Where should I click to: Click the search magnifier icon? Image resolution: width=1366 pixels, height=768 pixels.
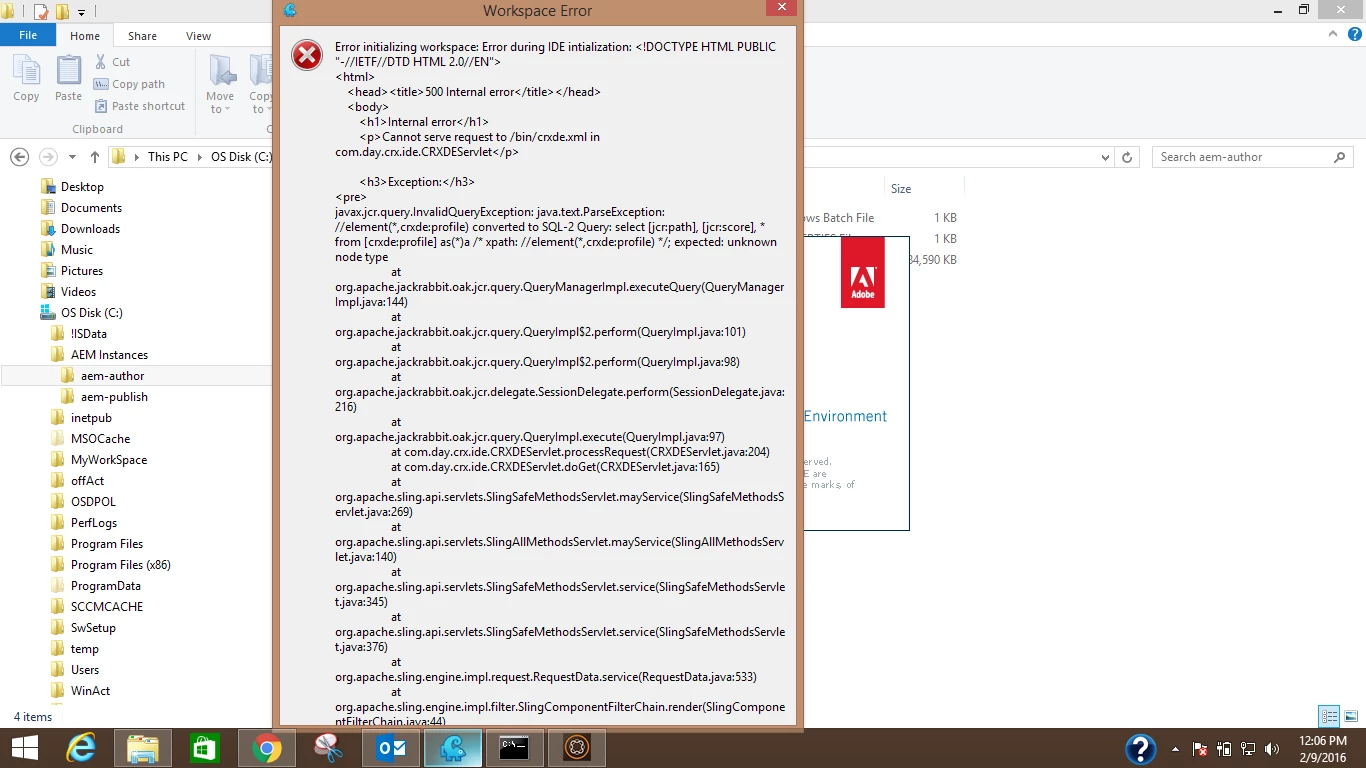(1340, 157)
